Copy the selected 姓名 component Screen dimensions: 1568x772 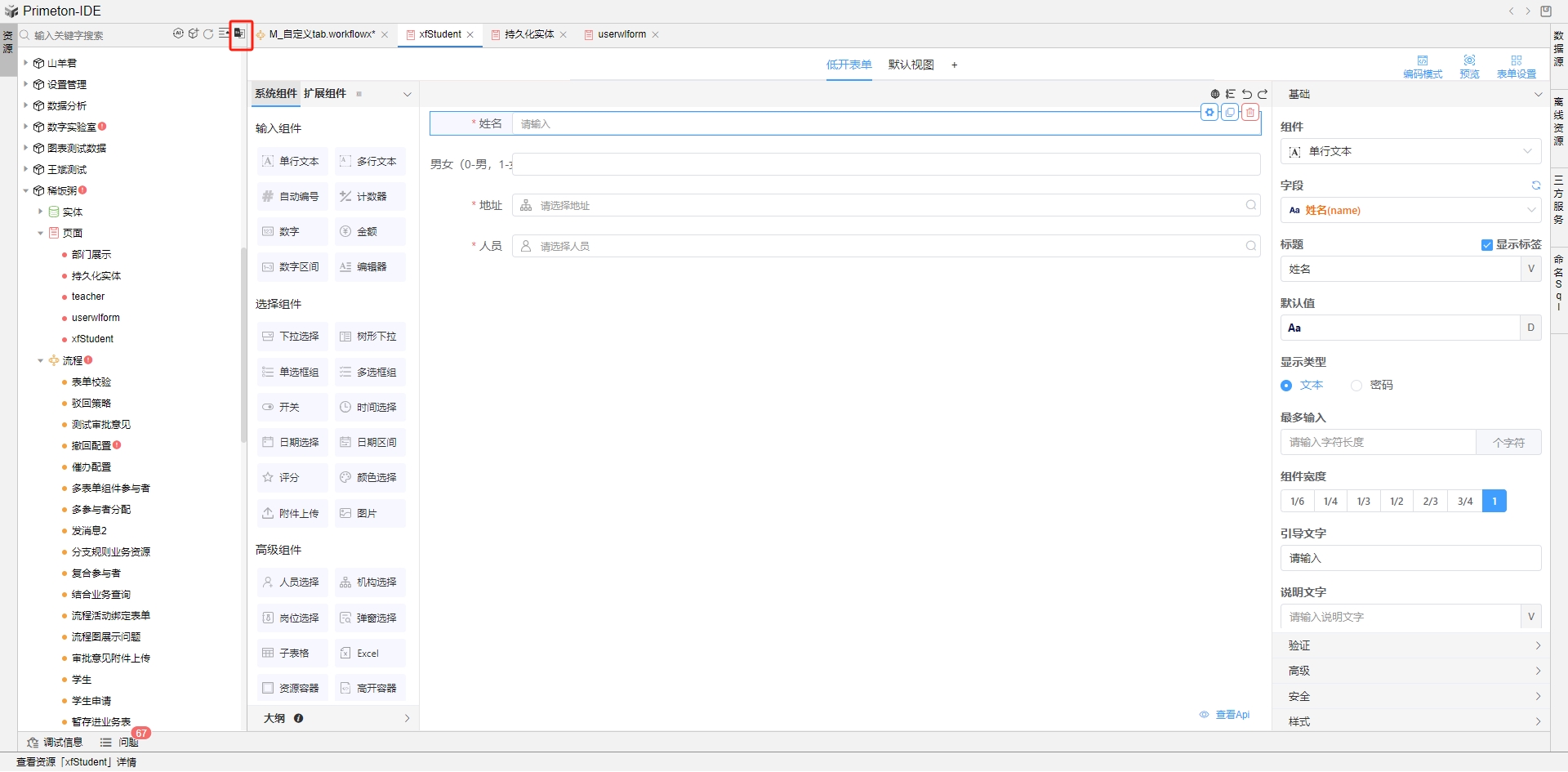coord(1230,113)
